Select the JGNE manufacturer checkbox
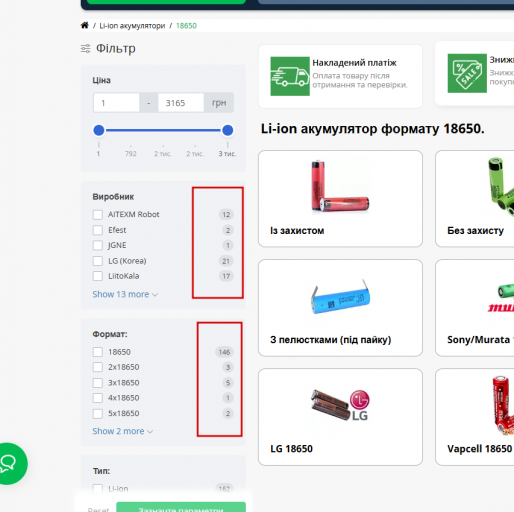The width and height of the screenshot is (514, 512). coord(98,245)
